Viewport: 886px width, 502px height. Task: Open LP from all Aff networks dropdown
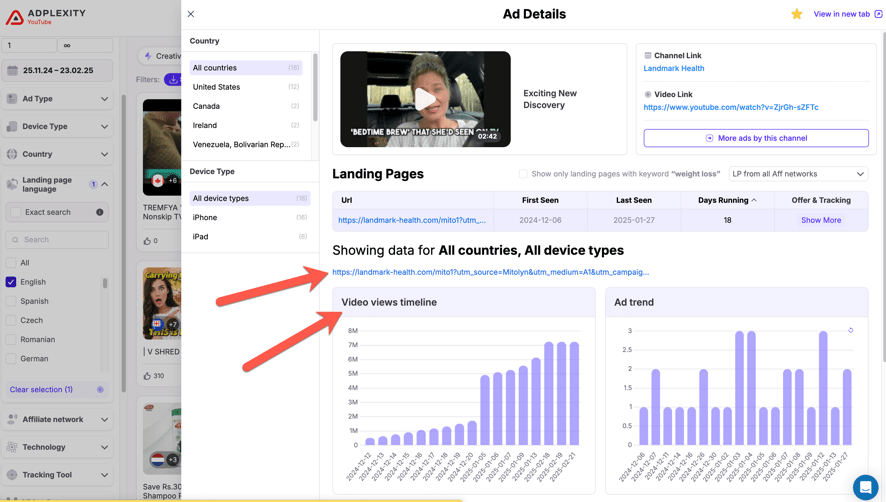[798, 174]
